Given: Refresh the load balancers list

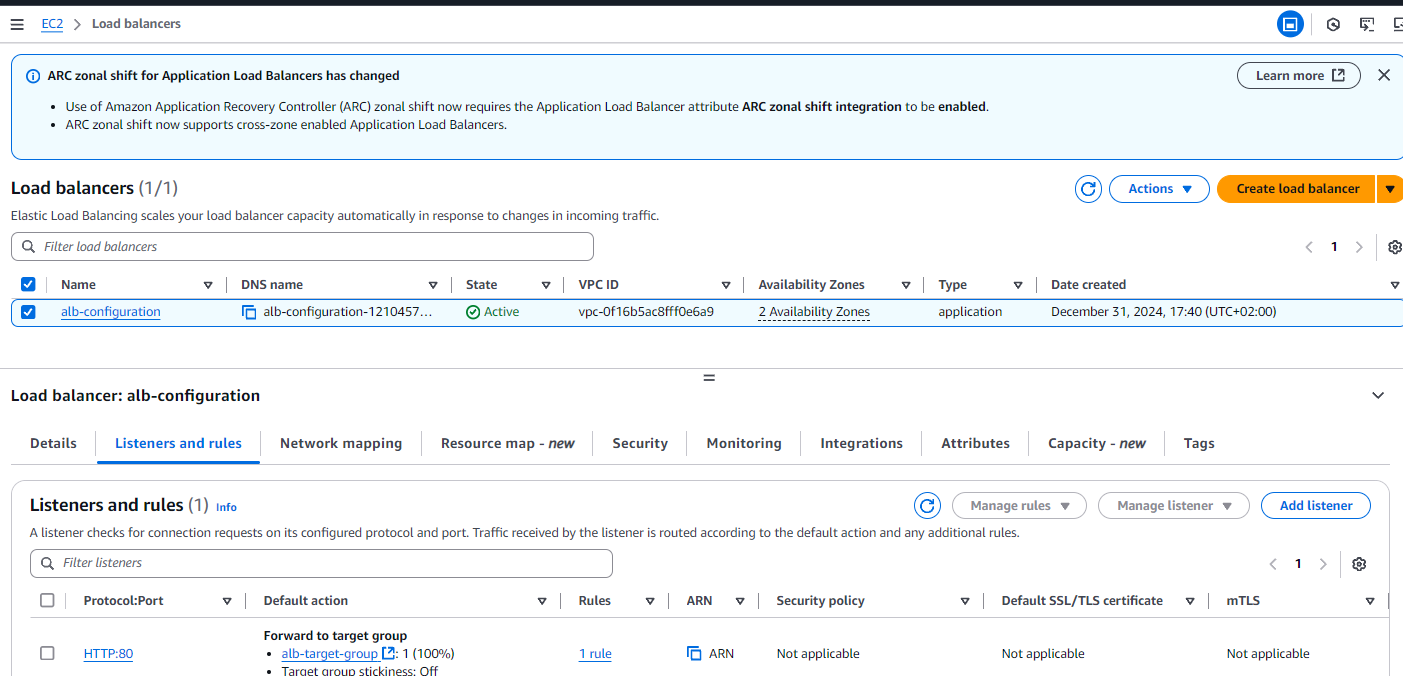Looking at the screenshot, I should point(1087,189).
